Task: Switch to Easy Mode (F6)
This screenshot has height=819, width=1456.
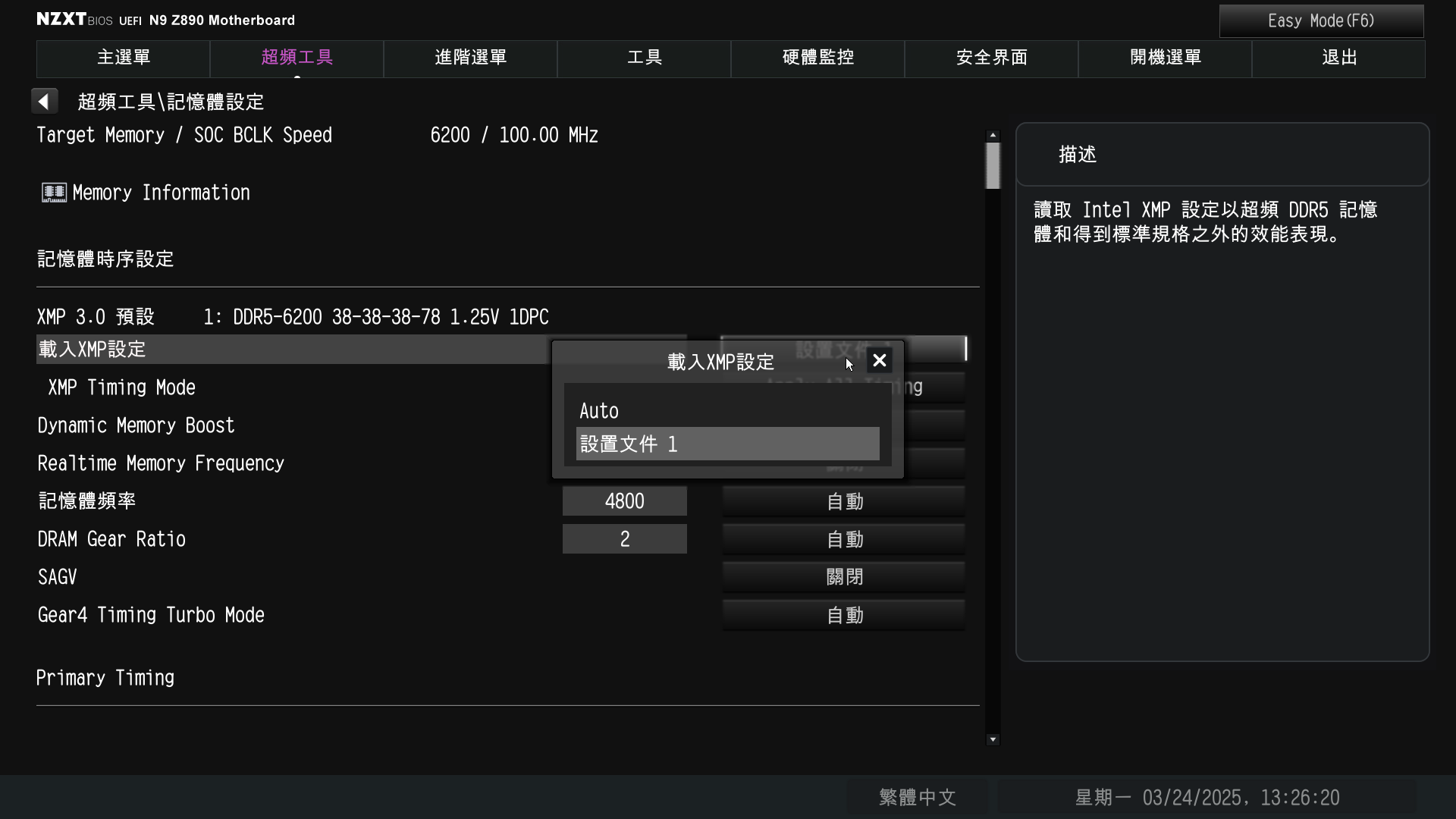Action: (x=1321, y=21)
